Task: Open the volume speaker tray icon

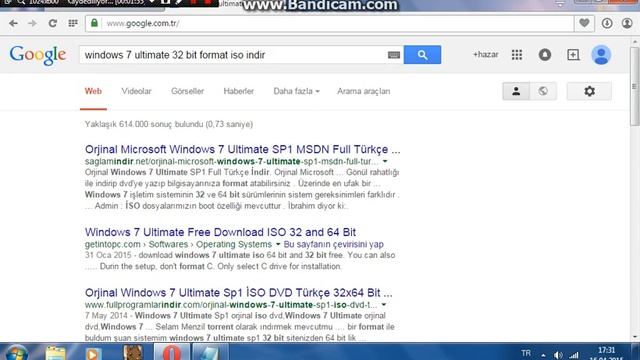Action: click(x=558, y=355)
